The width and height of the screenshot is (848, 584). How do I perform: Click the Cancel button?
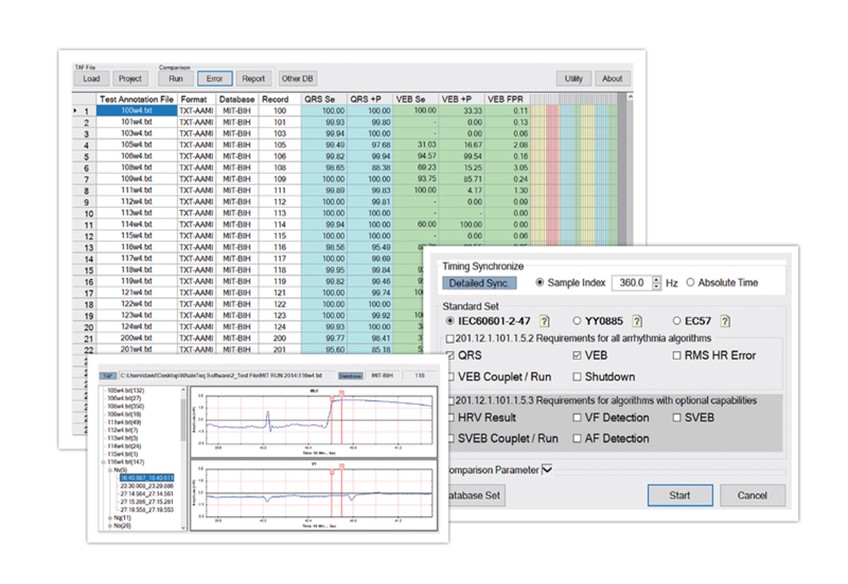[752, 495]
